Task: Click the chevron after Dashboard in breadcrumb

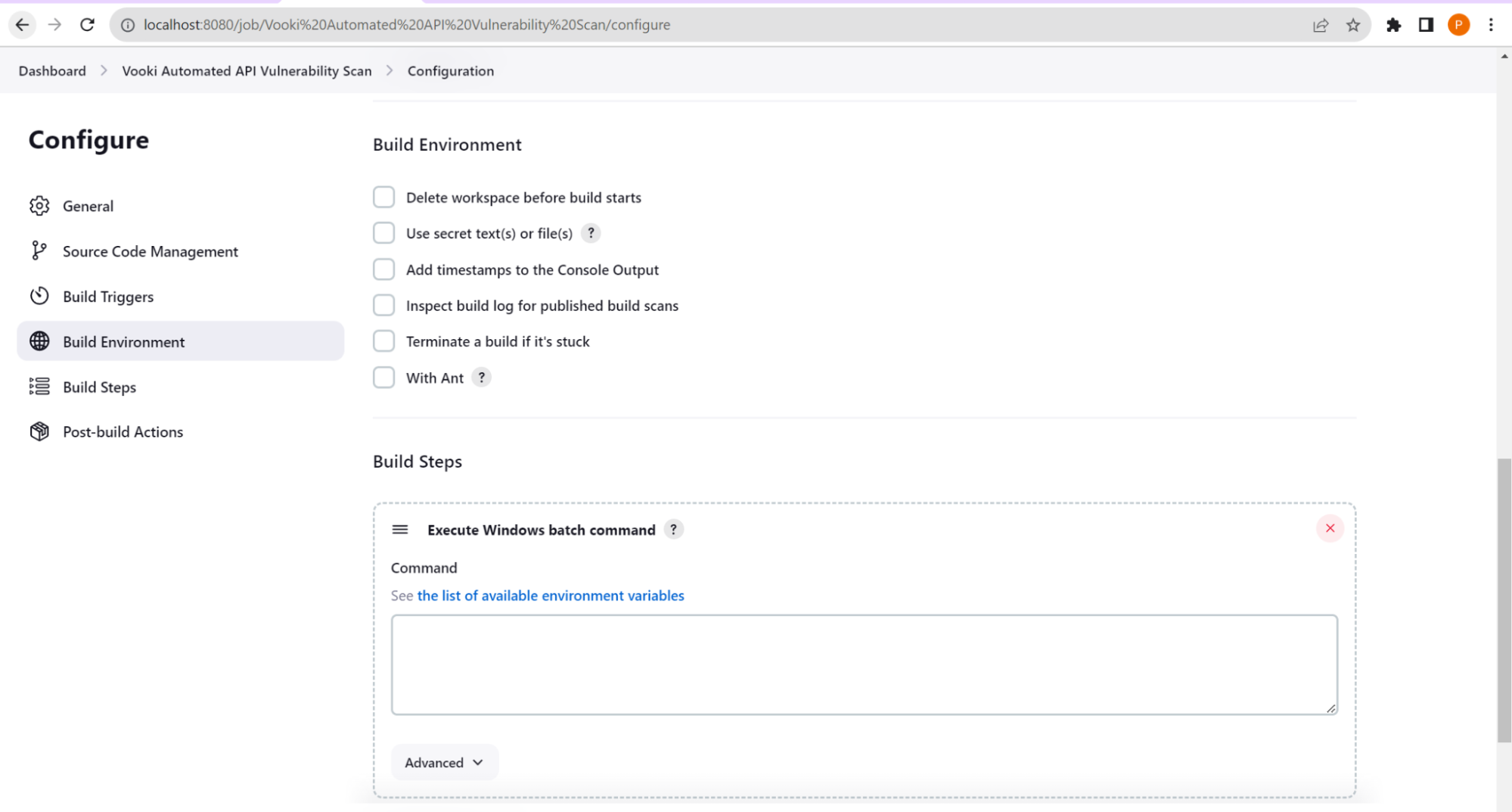Action: 104,70
